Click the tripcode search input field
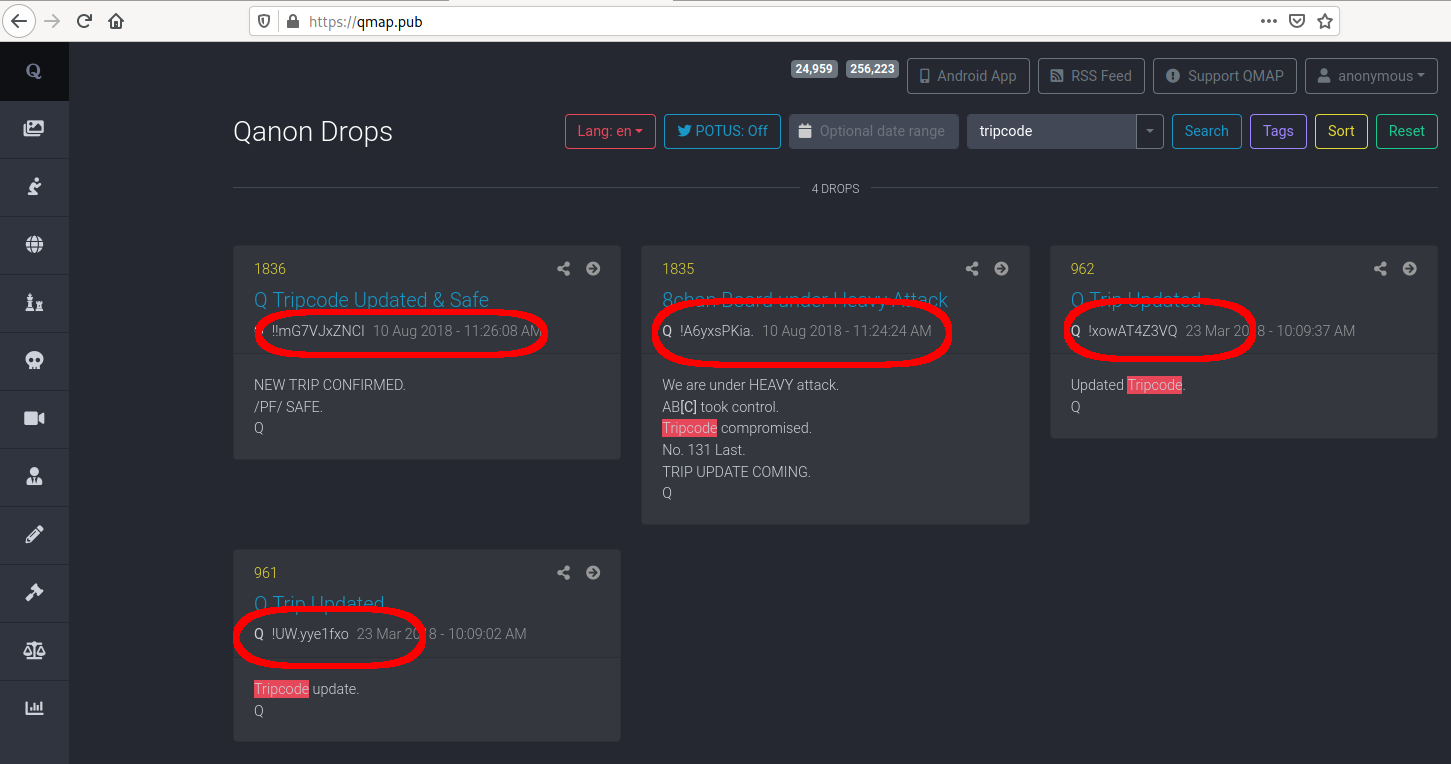 [x=1052, y=131]
